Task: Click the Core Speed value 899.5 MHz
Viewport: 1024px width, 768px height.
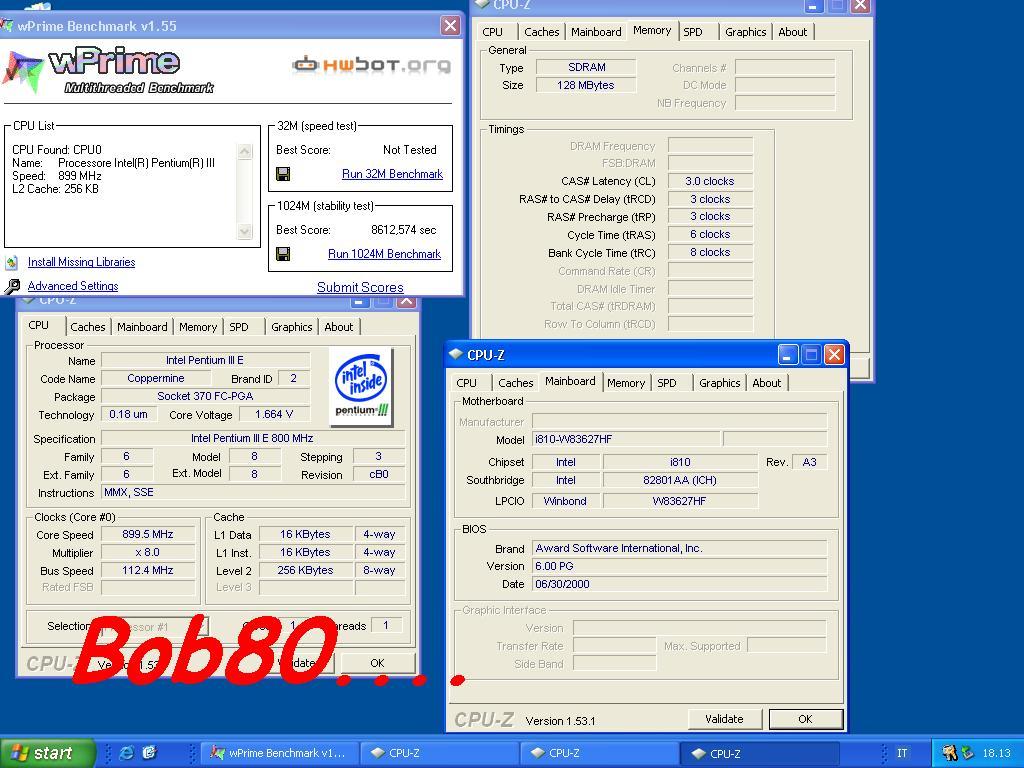Action: (148, 534)
